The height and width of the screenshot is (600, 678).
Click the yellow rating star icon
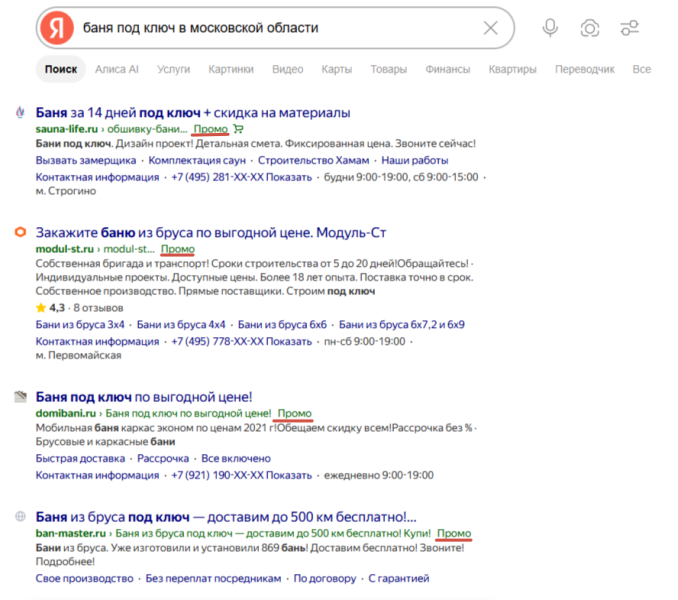click(41, 308)
